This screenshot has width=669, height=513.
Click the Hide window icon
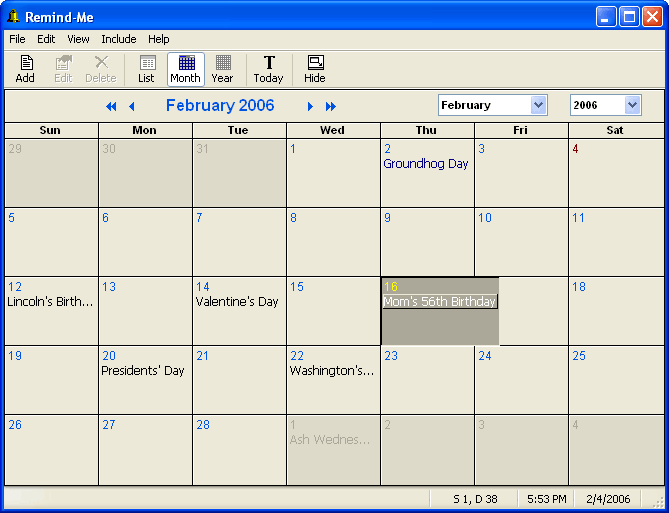pyautogui.click(x=315, y=69)
